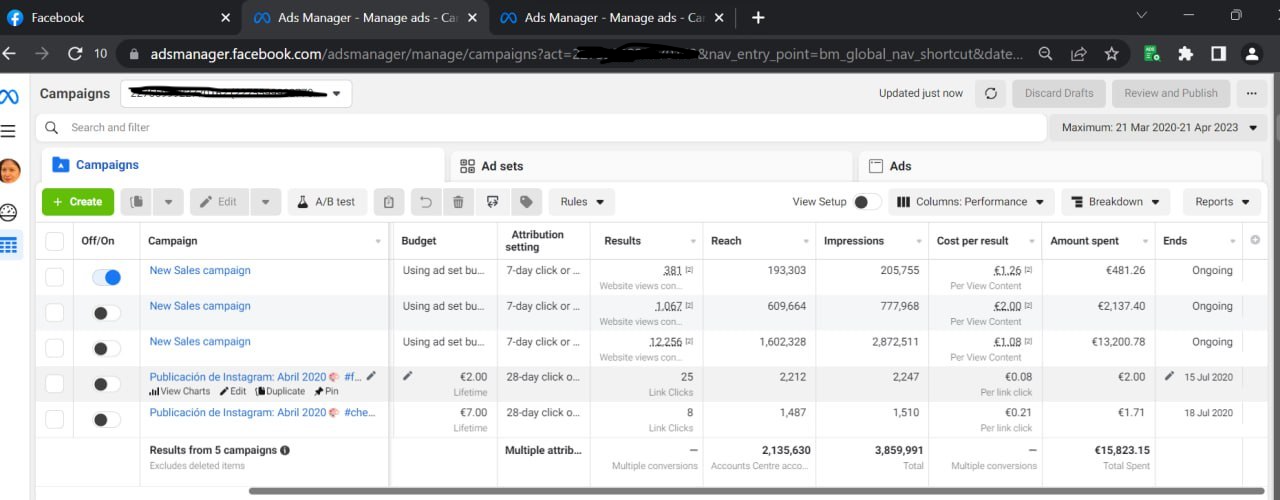Open a new browser tab
1280x500 pixels.
758,17
